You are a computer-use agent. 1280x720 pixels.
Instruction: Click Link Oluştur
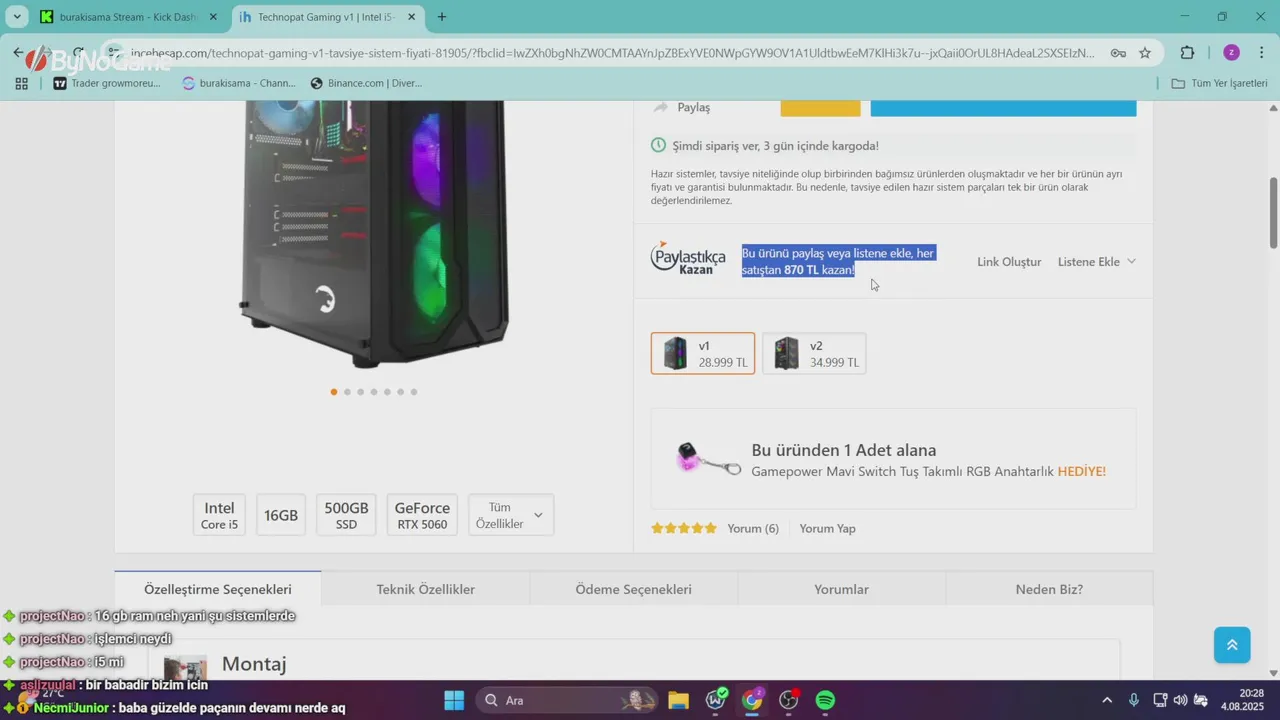pyautogui.click(x=1009, y=262)
